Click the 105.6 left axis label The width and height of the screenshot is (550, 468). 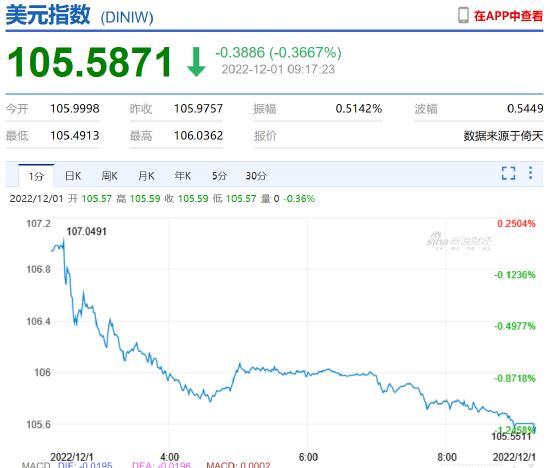tap(39, 424)
